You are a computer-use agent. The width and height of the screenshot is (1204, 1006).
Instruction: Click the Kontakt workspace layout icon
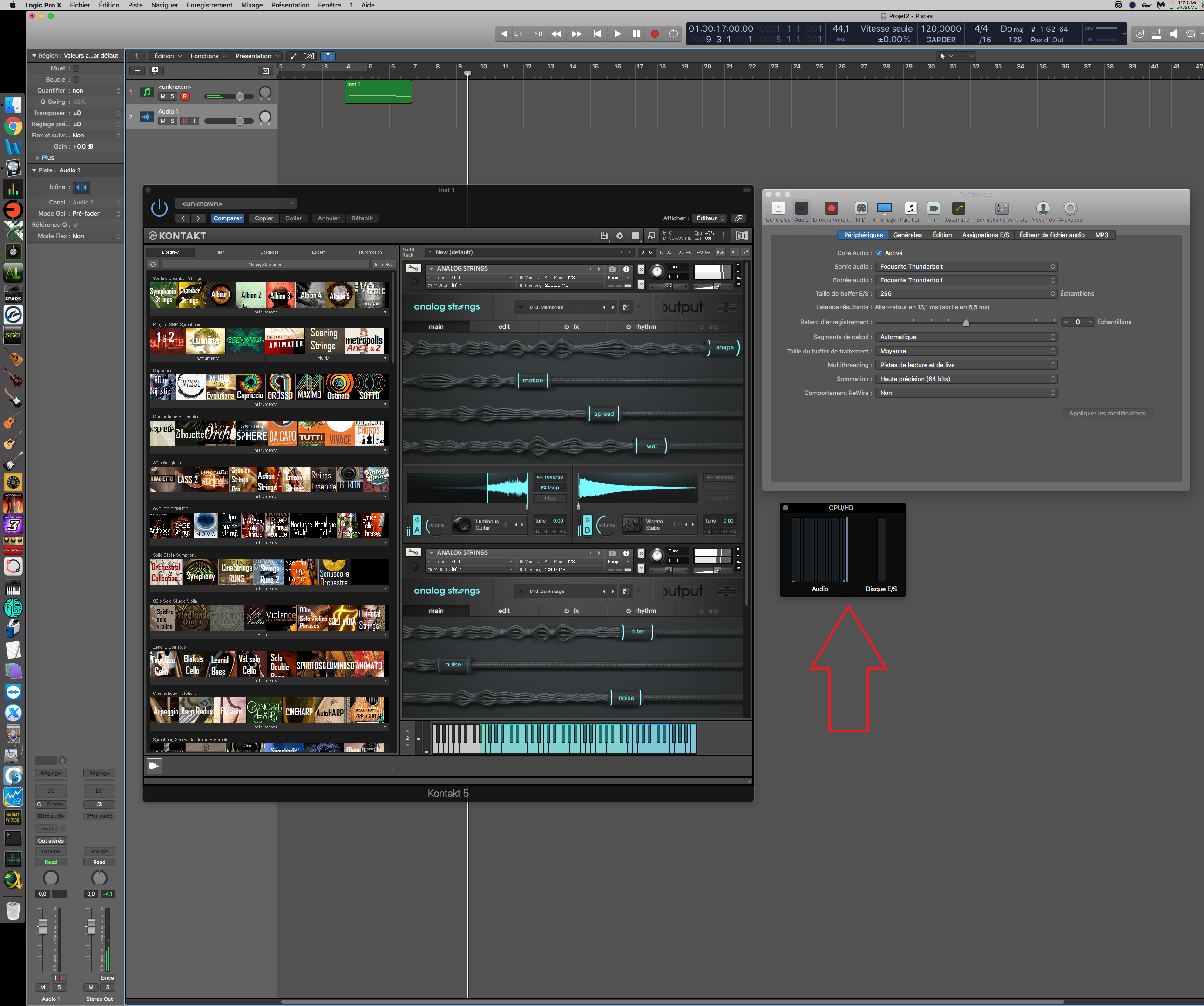pyautogui.click(x=635, y=236)
